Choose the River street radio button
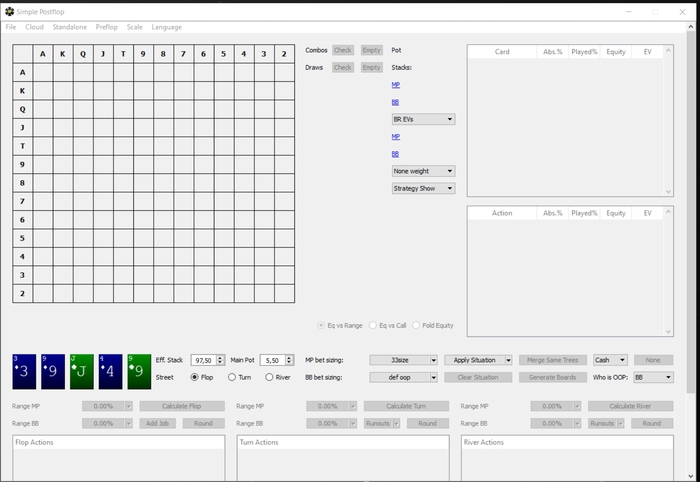The width and height of the screenshot is (700, 482). point(269,377)
